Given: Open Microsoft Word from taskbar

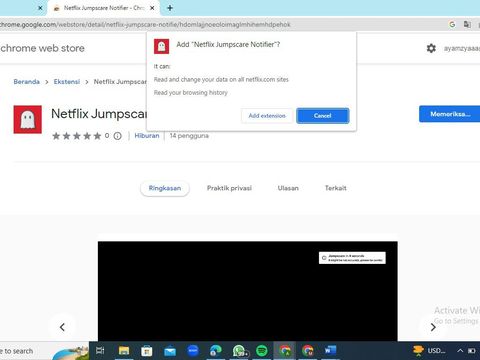Looking at the screenshot, I should [x=330, y=351].
